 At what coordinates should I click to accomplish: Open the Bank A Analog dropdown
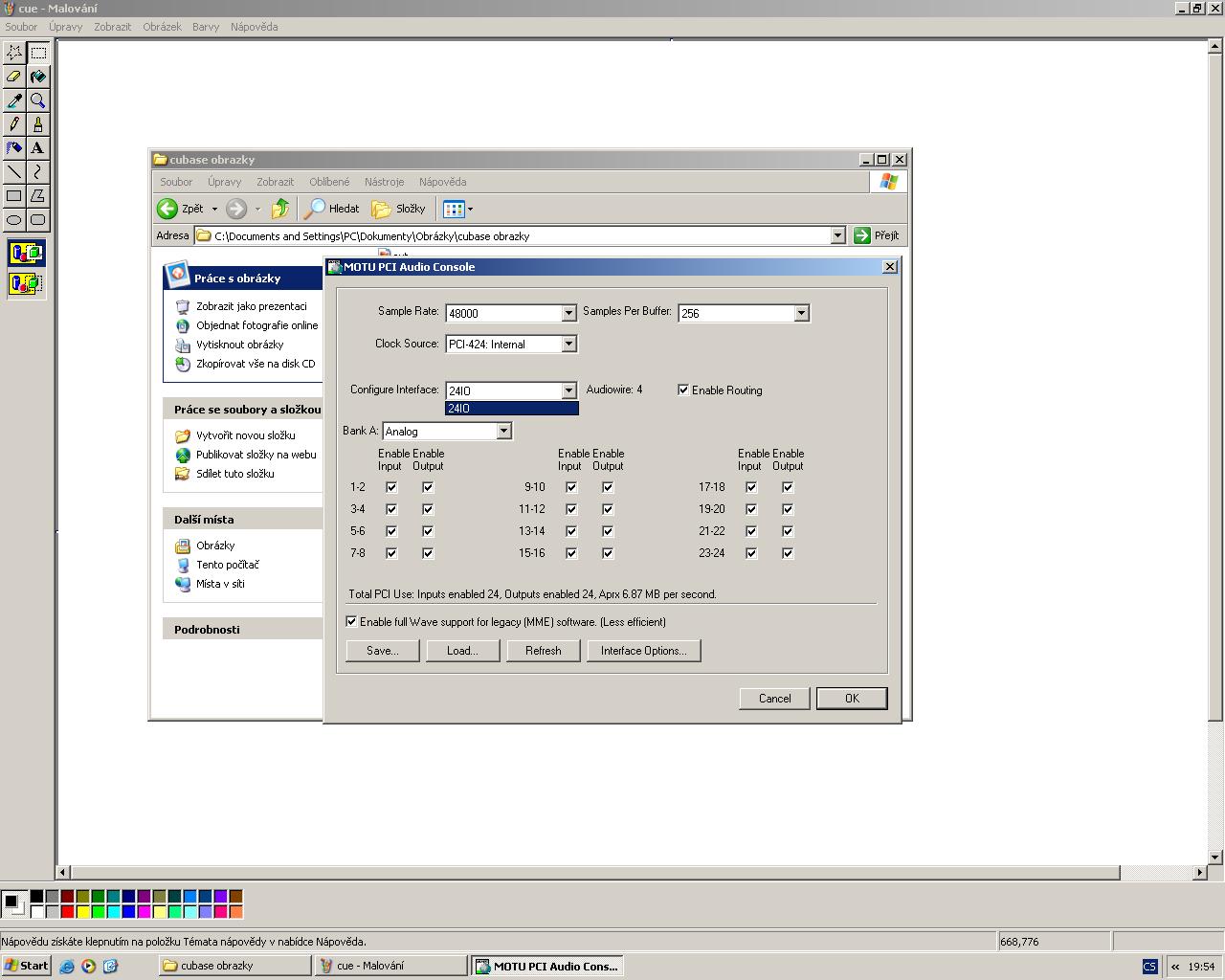[503, 432]
